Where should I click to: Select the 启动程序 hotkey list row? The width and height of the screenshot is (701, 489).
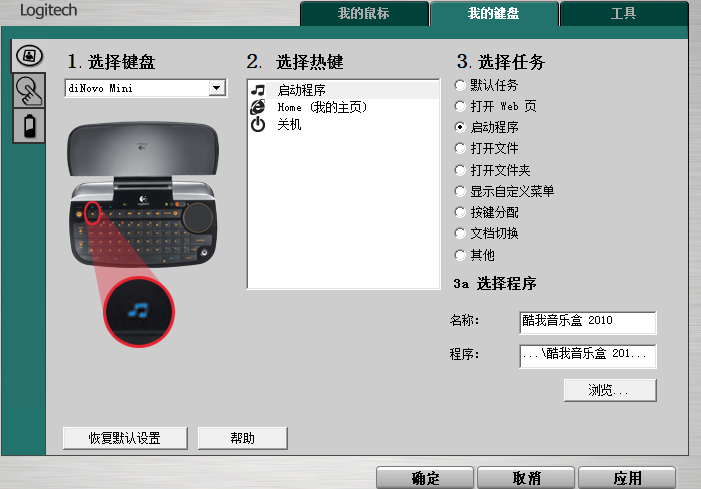point(343,90)
